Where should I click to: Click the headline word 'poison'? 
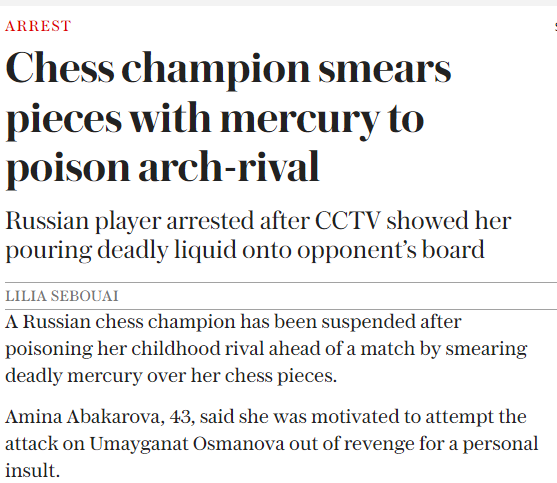[67, 170]
